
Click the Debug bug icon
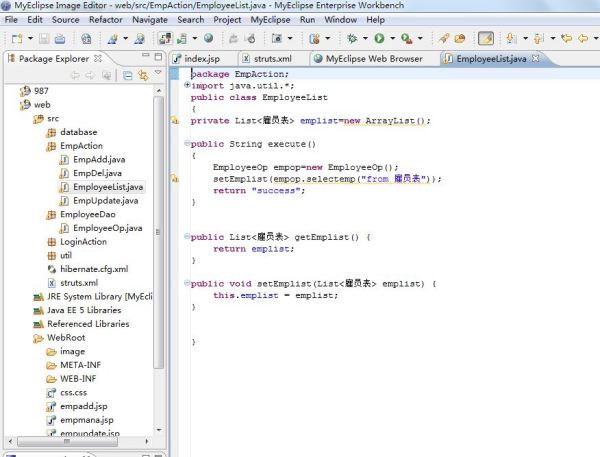[x=352, y=38]
